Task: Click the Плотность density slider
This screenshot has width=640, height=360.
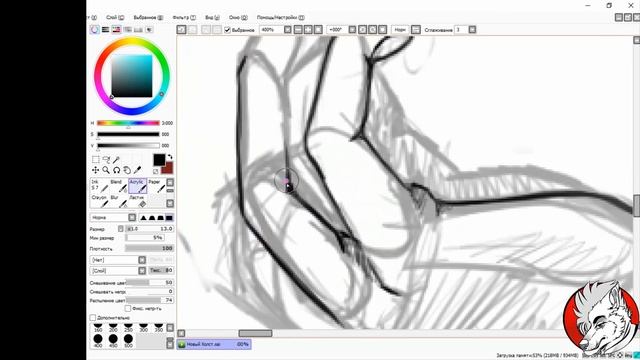Action: [x=149, y=248]
